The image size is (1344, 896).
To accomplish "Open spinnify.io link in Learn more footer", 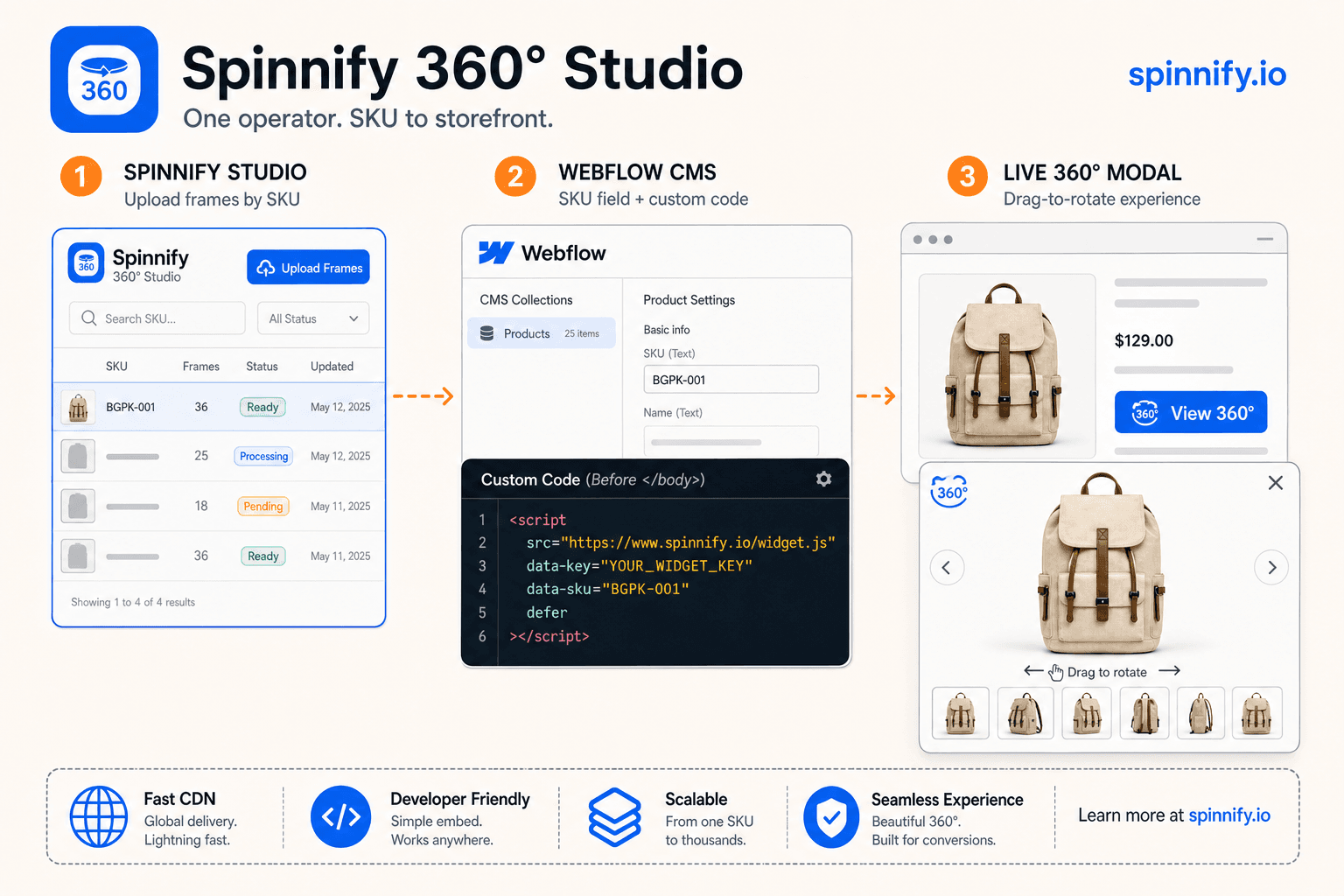I will tap(1229, 815).
